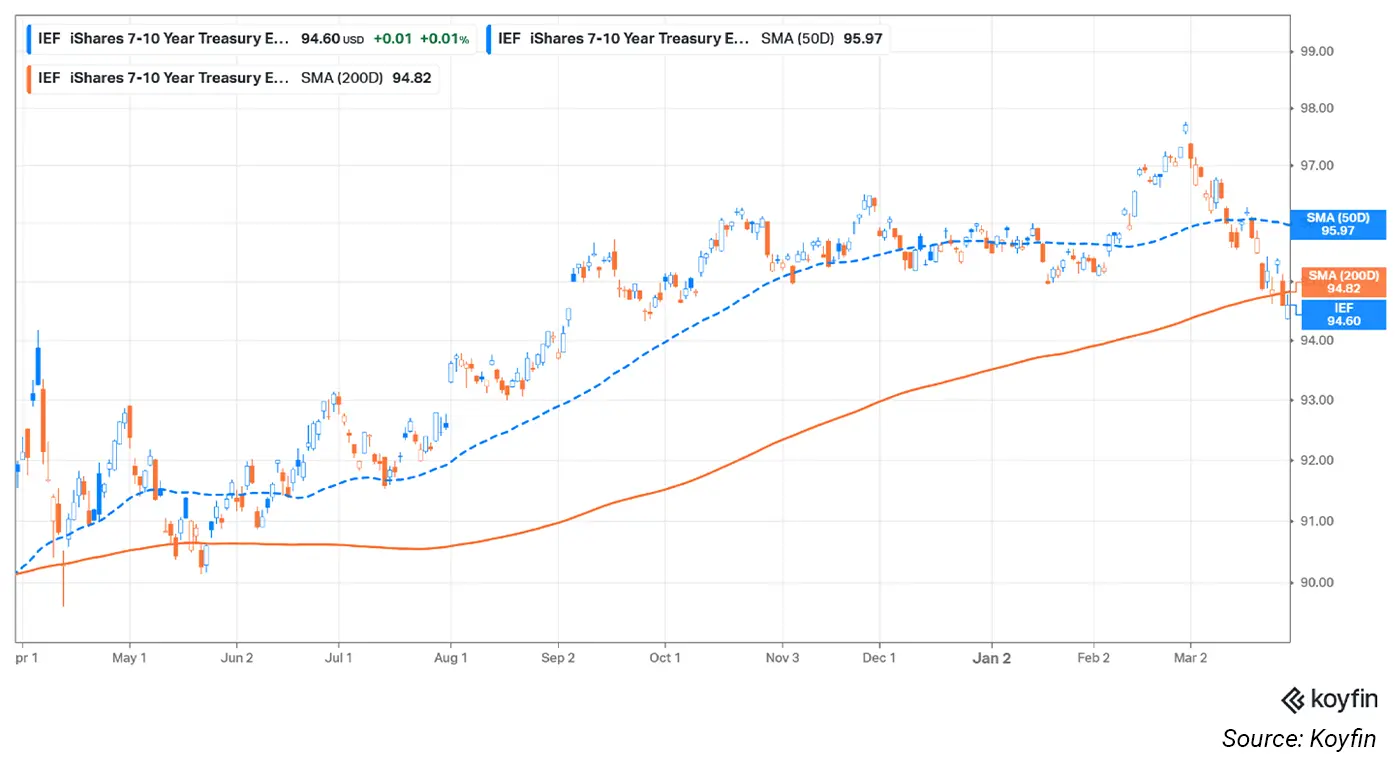This screenshot has width=1400, height=774.
Task: Click the orange SMA (200D) 94.82 axis tag
Action: pyautogui.click(x=1343, y=282)
